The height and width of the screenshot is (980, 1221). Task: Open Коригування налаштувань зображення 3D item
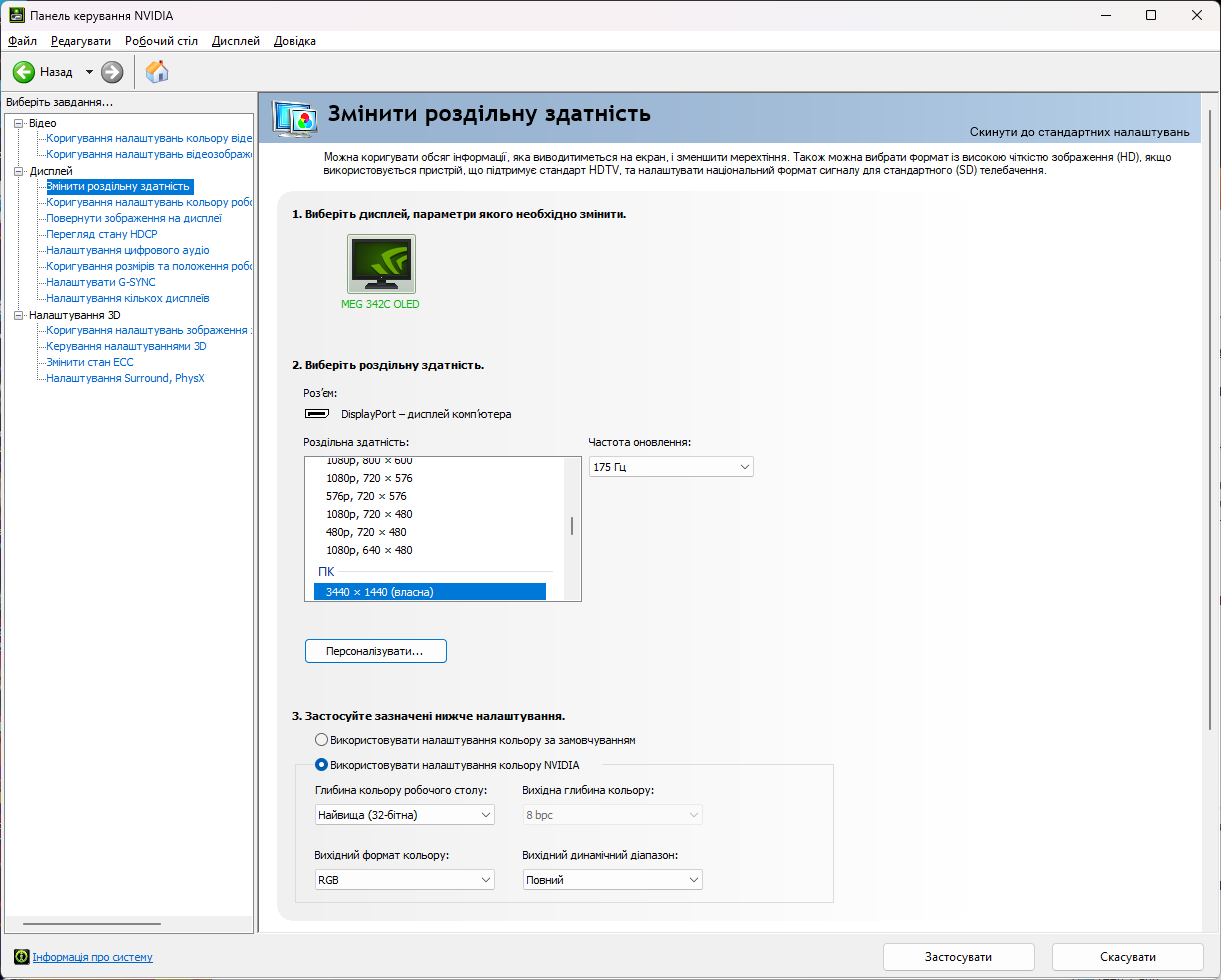coord(149,330)
